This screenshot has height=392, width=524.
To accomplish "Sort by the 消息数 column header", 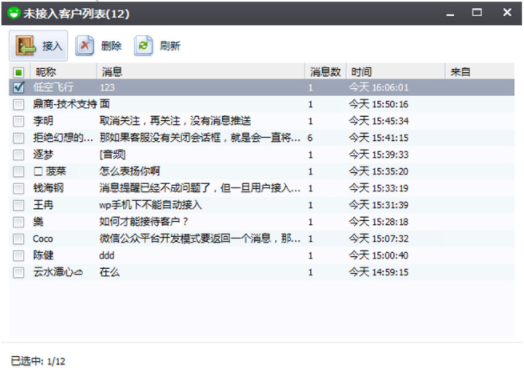I will tap(325, 72).
